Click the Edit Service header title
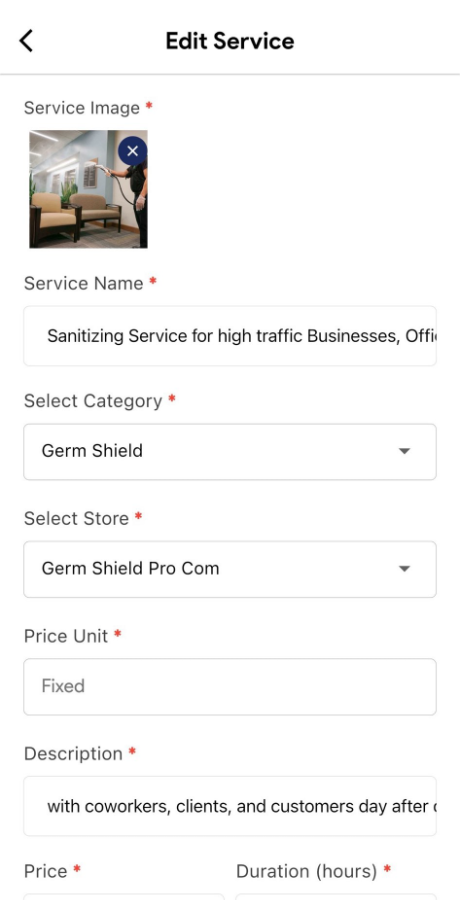The width and height of the screenshot is (460, 900). pyautogui.click(x=230, y=41)
